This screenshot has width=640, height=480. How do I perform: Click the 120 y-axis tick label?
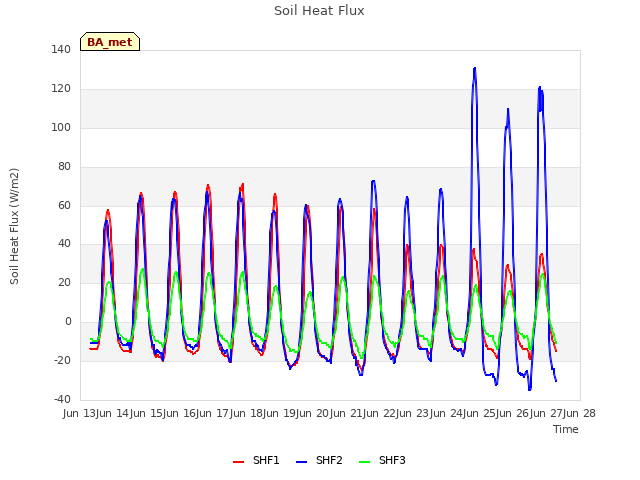tap(61, 89)
